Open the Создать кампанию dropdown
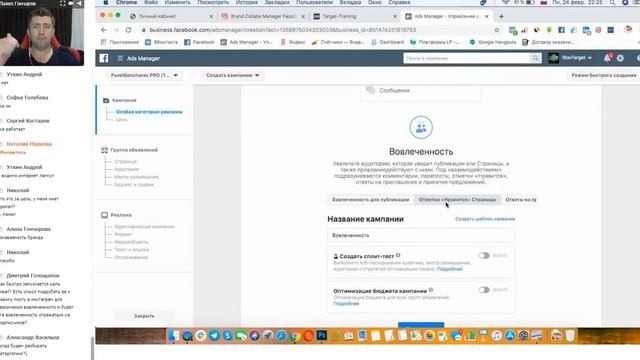 (x=232, y=75)
